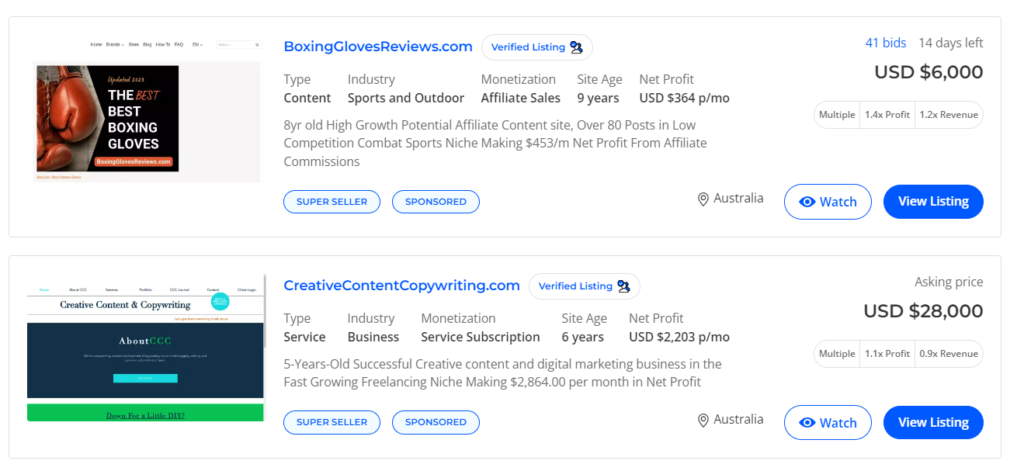Click the 1.4x Profit multiple chip

(887, 115)
